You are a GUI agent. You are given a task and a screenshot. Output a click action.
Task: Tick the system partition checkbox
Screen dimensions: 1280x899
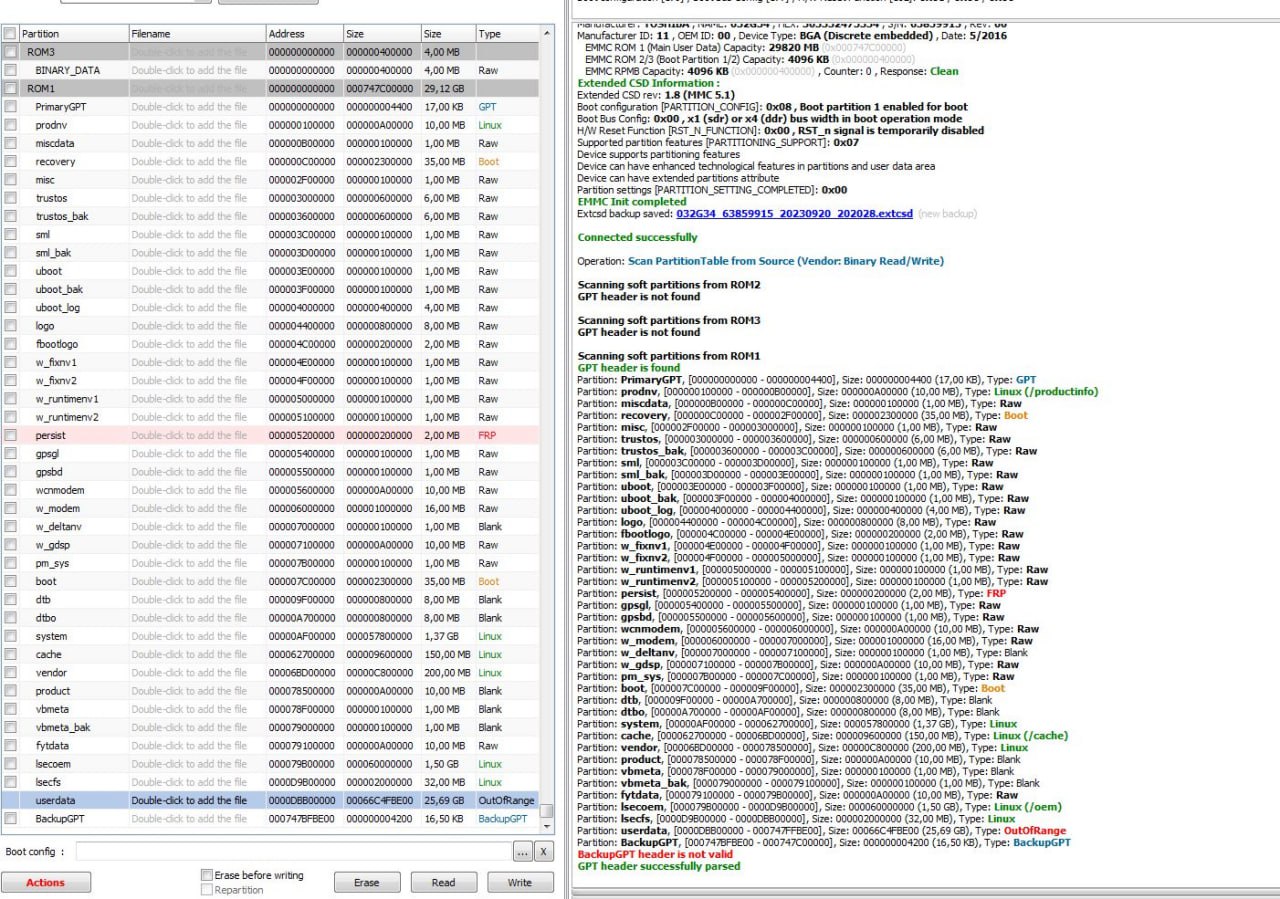click(x=10, y=636)
